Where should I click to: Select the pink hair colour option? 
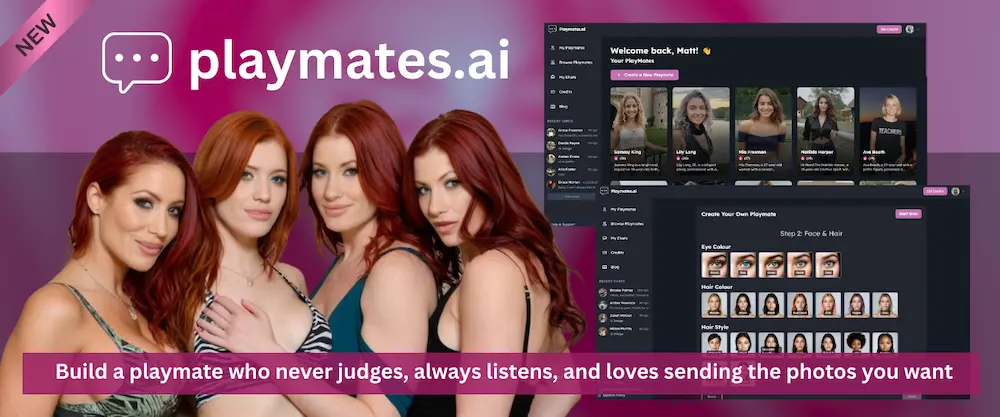click(x=828, y=305)
